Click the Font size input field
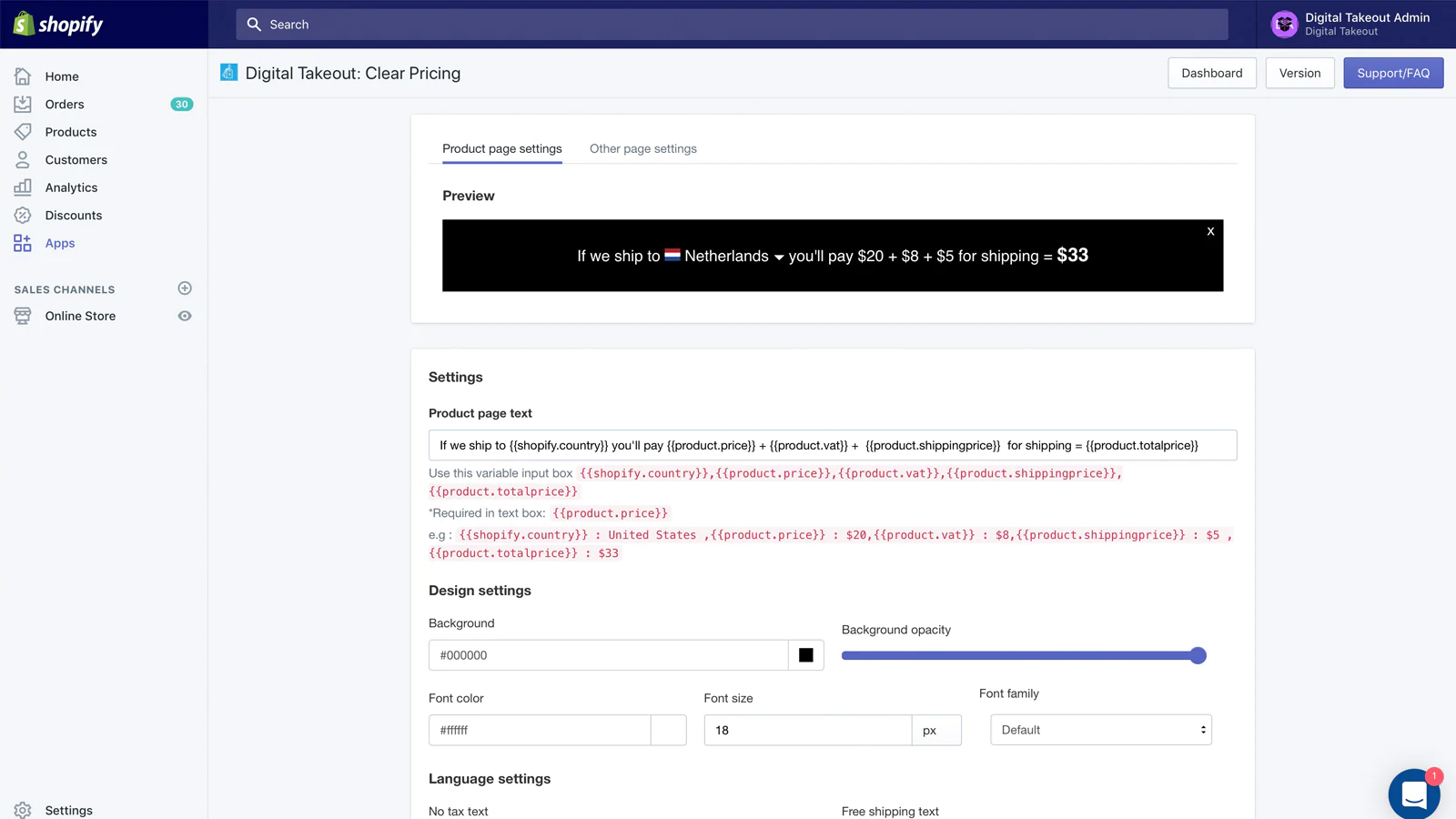Viewport: 1456px width, 819px height. [808, 730]
